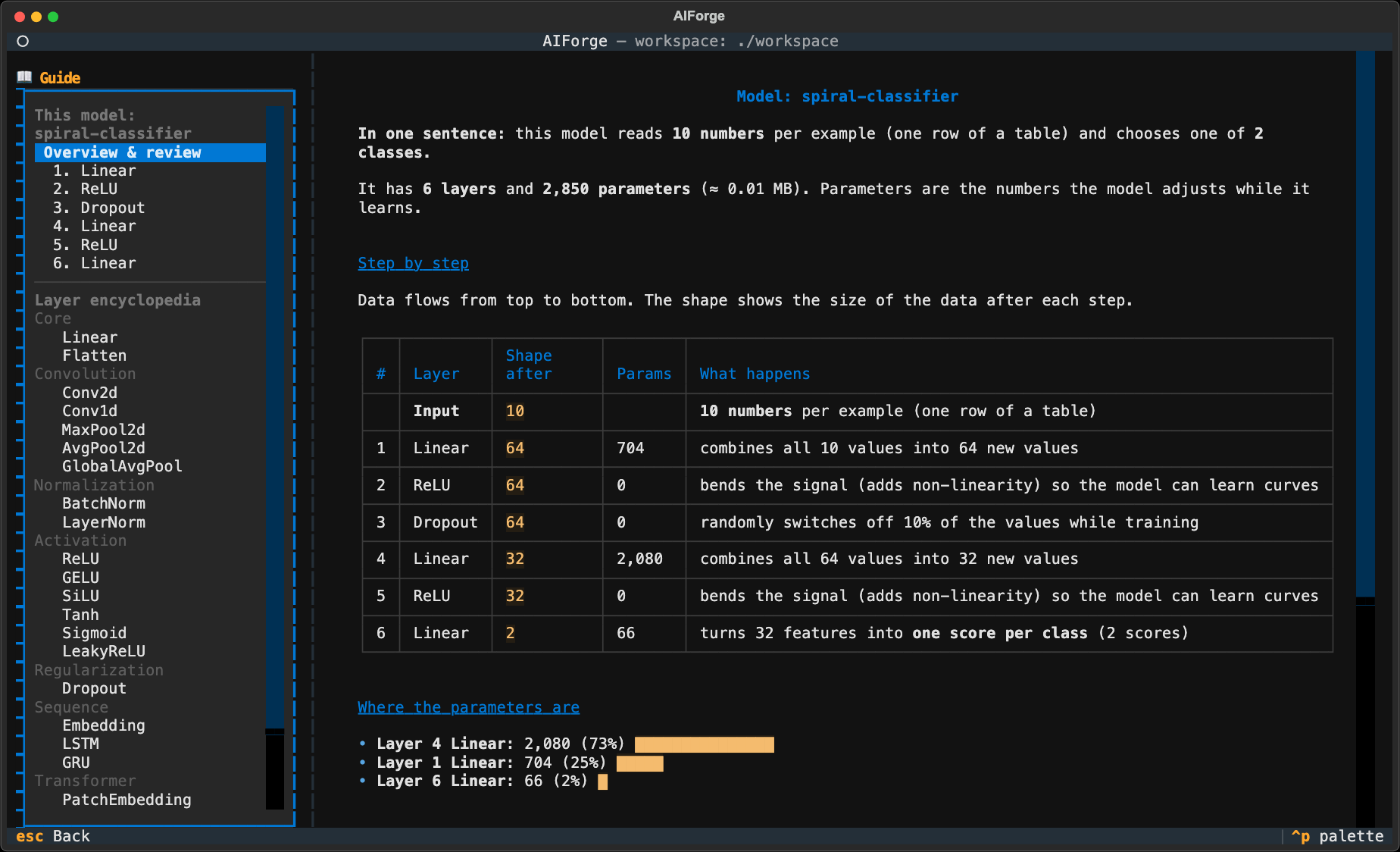Click the Params column header
Image resolution: width=1400 pixels, height=852 pixels.
[644, 374]
